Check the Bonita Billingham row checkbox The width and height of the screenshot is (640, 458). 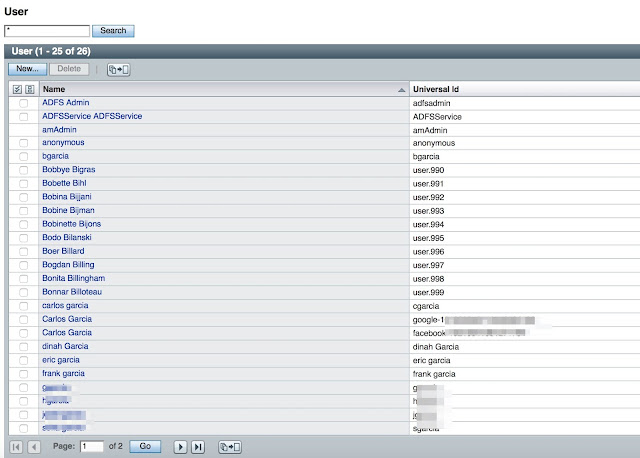(24, 279)
